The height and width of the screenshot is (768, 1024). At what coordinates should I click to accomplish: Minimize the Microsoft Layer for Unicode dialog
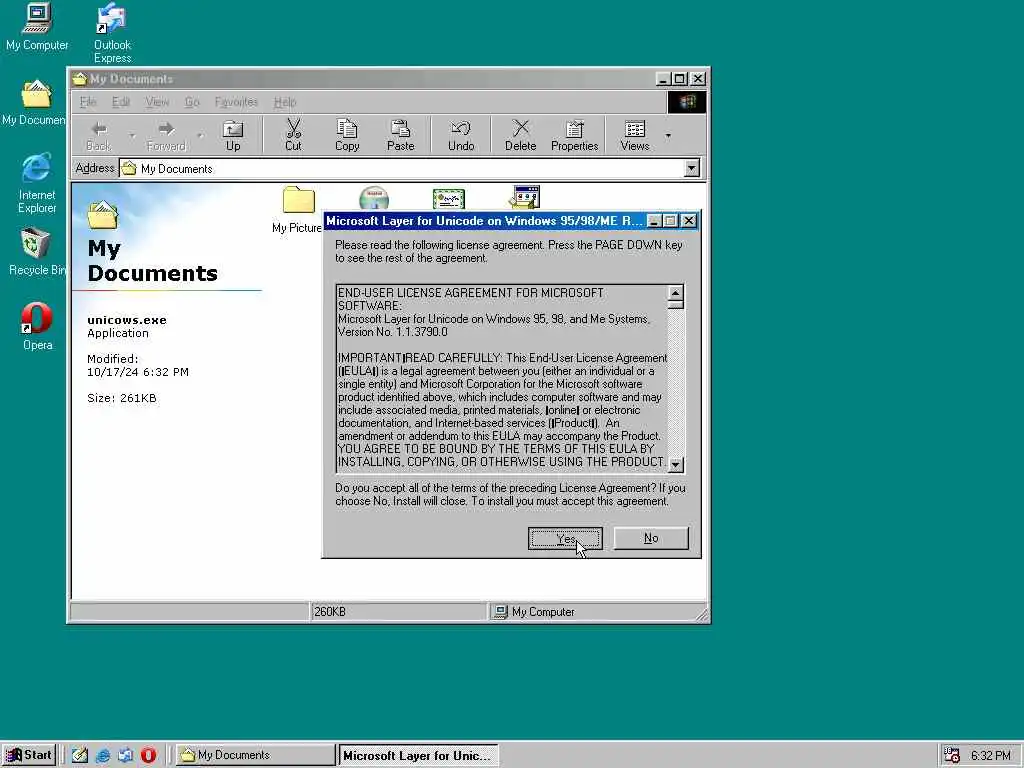[654, 221]
